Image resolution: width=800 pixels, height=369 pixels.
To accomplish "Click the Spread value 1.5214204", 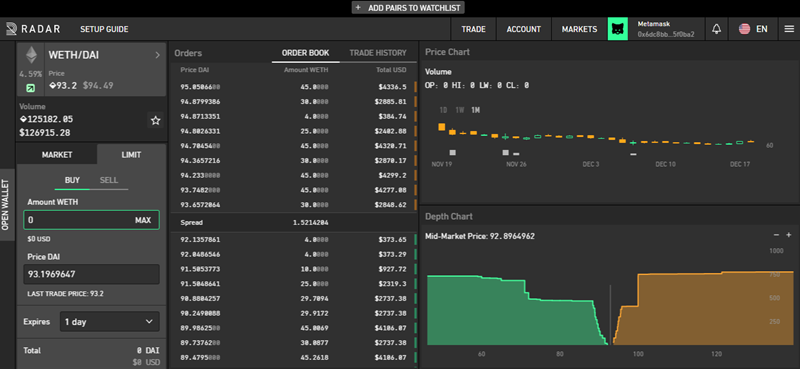I will (310, 223).
